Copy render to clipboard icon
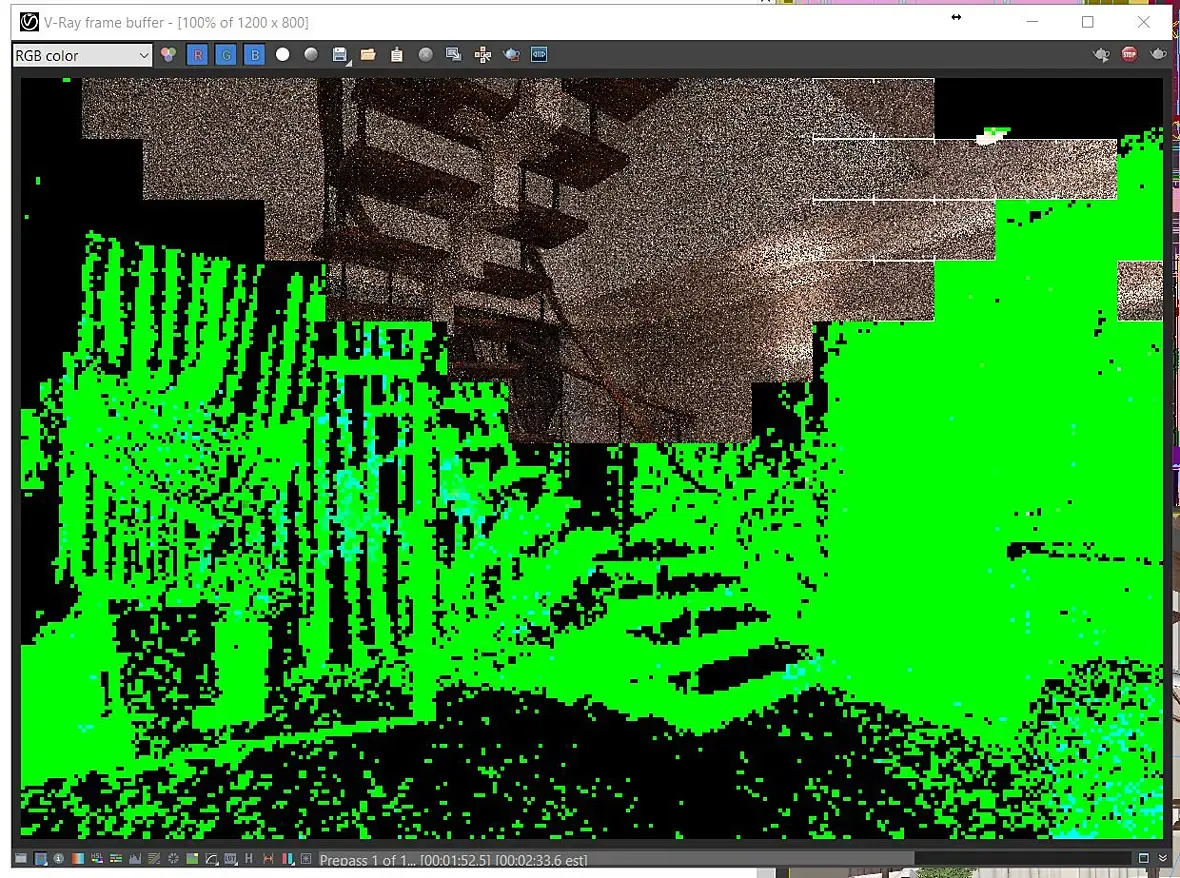 (x=397, y=54)
